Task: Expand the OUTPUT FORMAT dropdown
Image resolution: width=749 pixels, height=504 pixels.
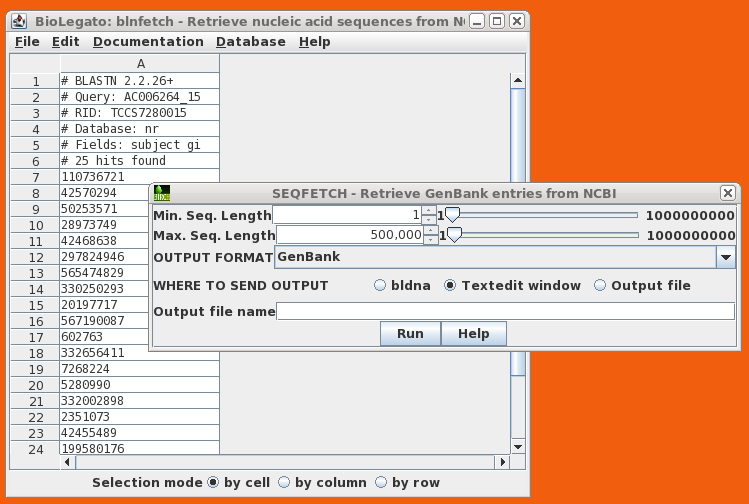Action: pos(725,258)
